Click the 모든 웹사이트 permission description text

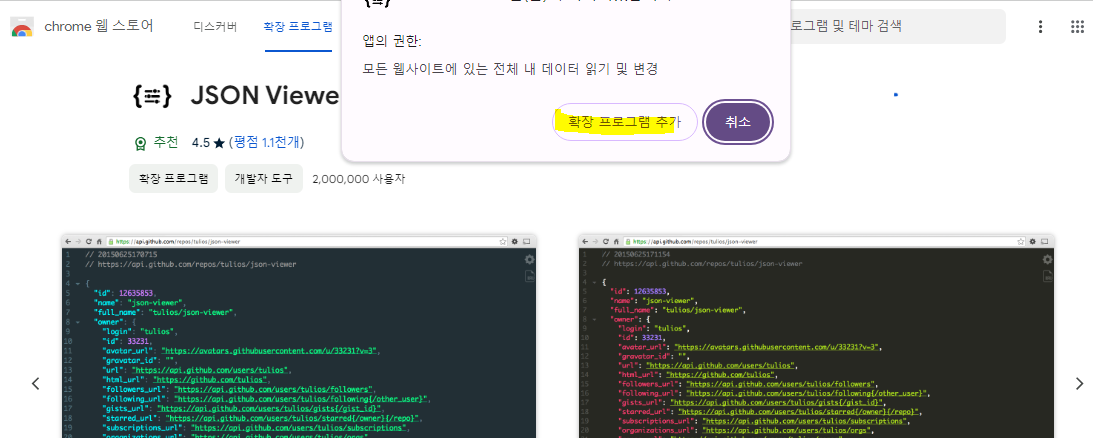point(510,68)
